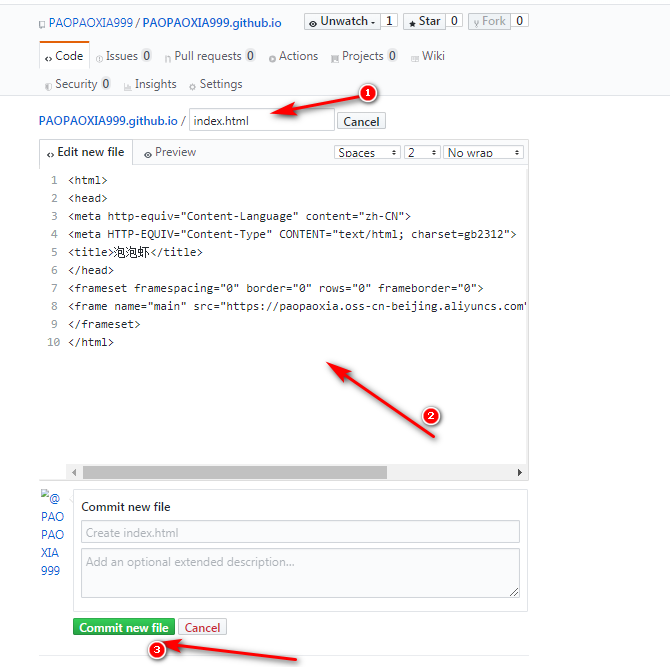This screenshot has height=667, width=670.
Task: Click Cancel next to the filename field
Action: tap(361, 121)
